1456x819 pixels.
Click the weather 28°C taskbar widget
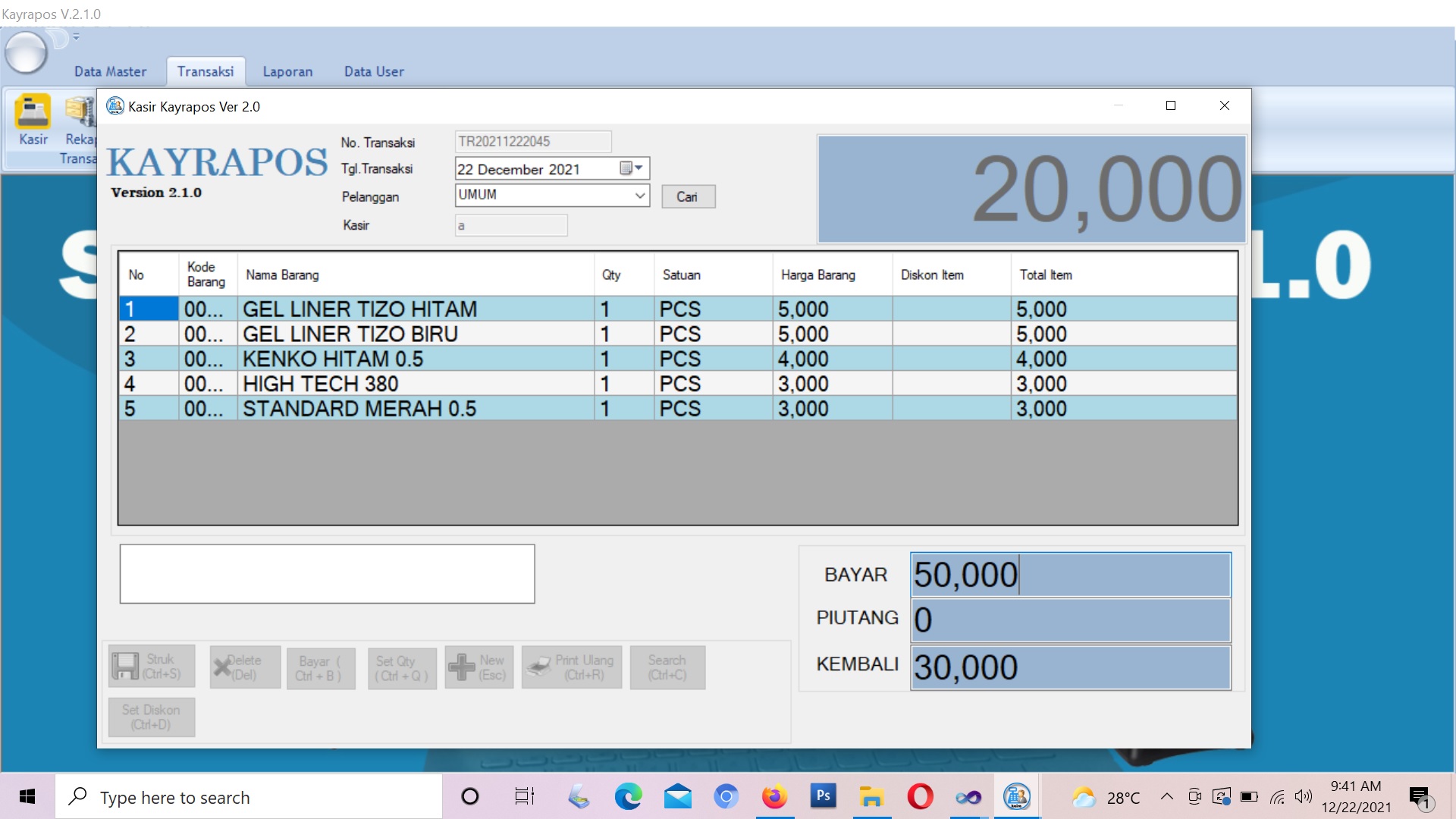point(1106,797)
